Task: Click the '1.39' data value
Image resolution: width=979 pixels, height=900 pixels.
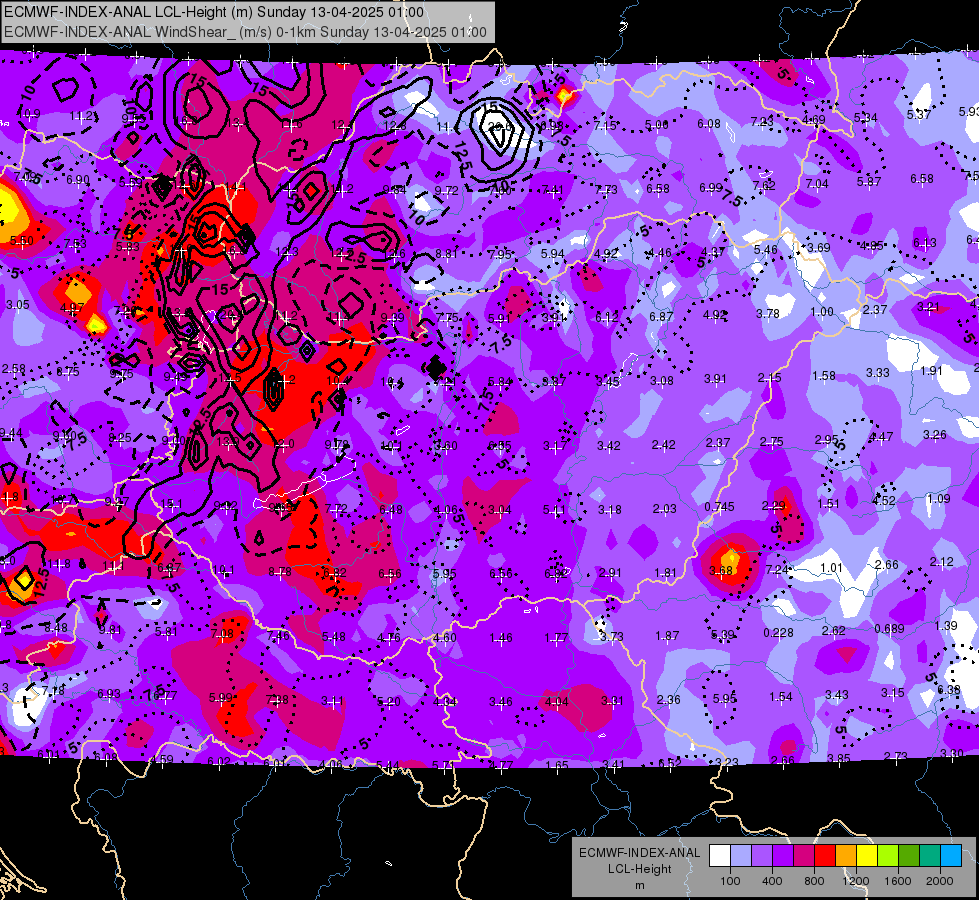Action: [x=946, y=626]
